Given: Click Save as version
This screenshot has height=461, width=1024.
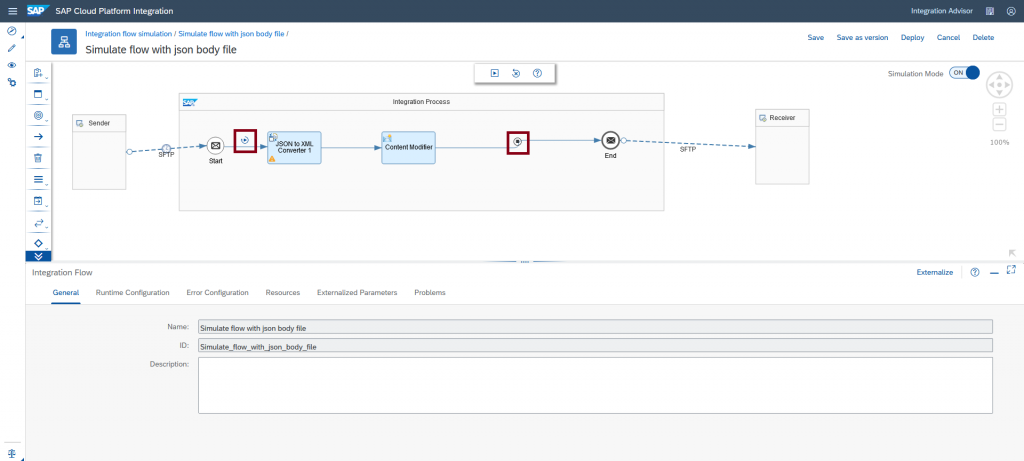Looking at the screenshot, I should [x=862, y=38].
